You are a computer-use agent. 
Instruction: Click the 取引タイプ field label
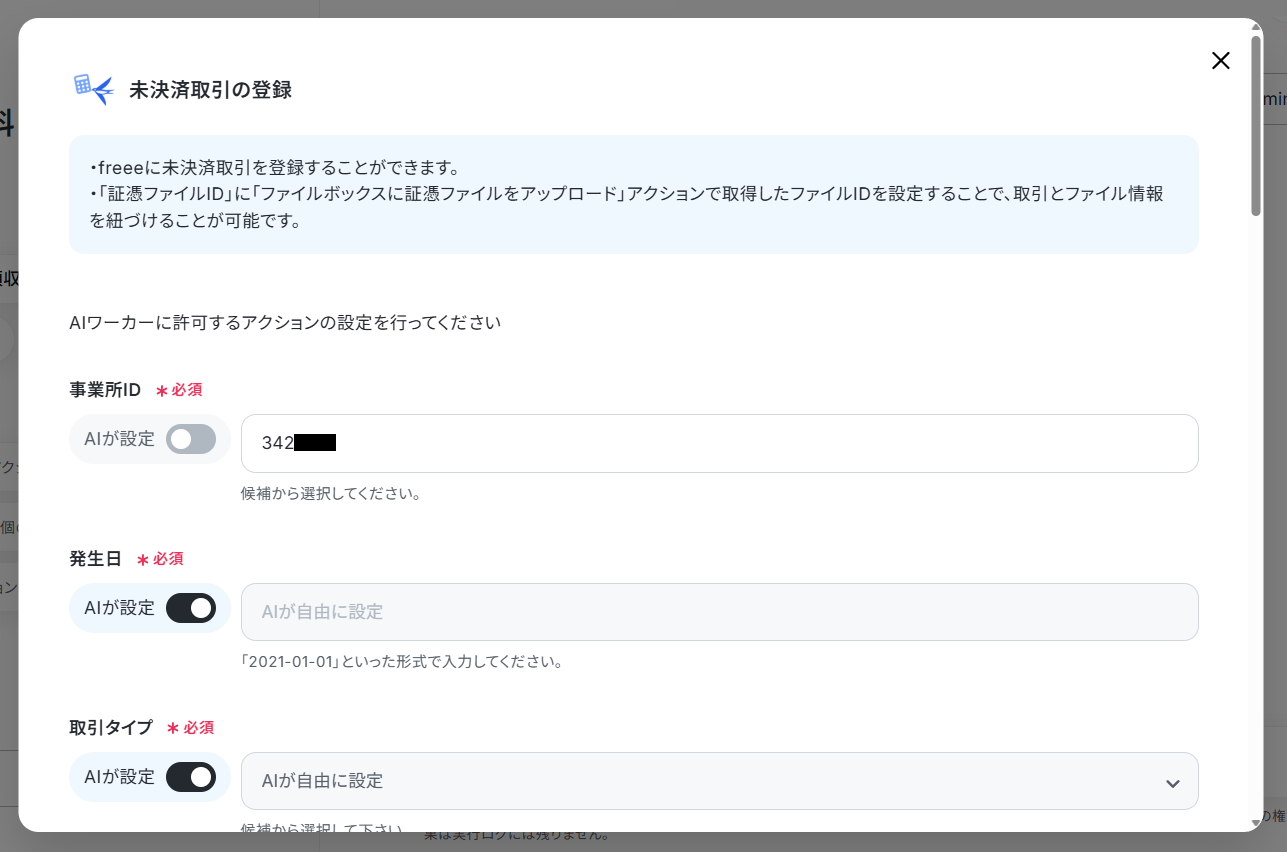click(110, 727)
